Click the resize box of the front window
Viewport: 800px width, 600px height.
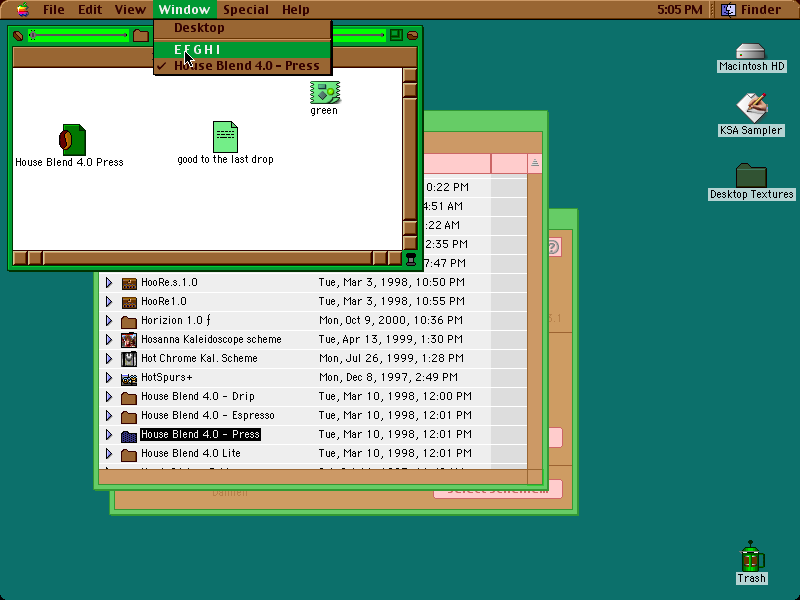[x=411, y=259]
